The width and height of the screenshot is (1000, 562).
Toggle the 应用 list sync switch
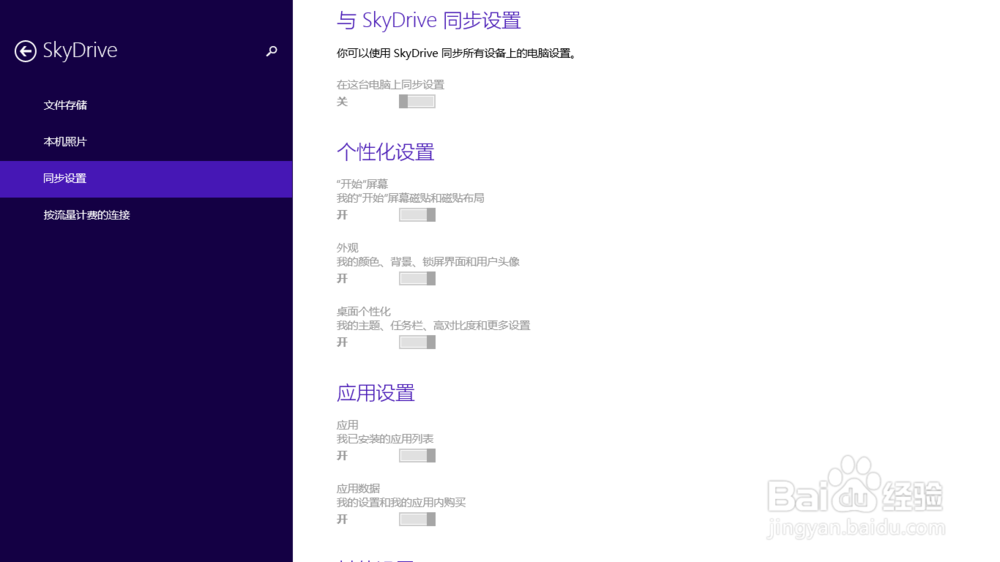pyautogui.click(x=417, y=455)
